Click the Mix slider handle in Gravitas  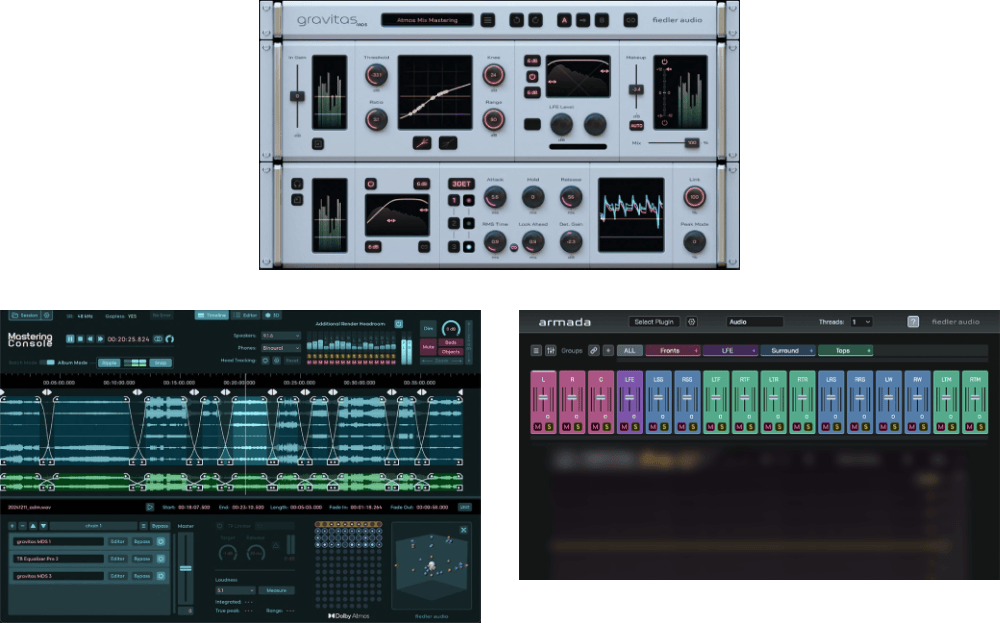coord(691,143)
